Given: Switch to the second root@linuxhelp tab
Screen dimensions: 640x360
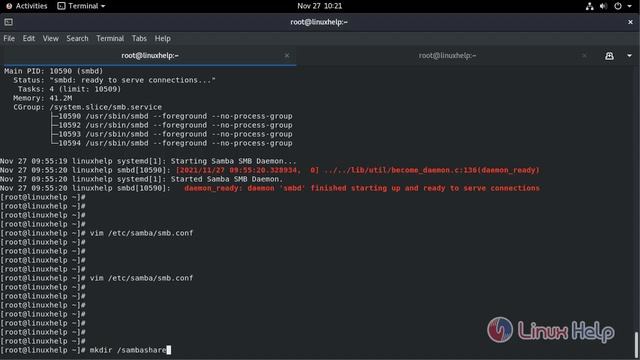Looking at the screenshot, I should 447,56.
